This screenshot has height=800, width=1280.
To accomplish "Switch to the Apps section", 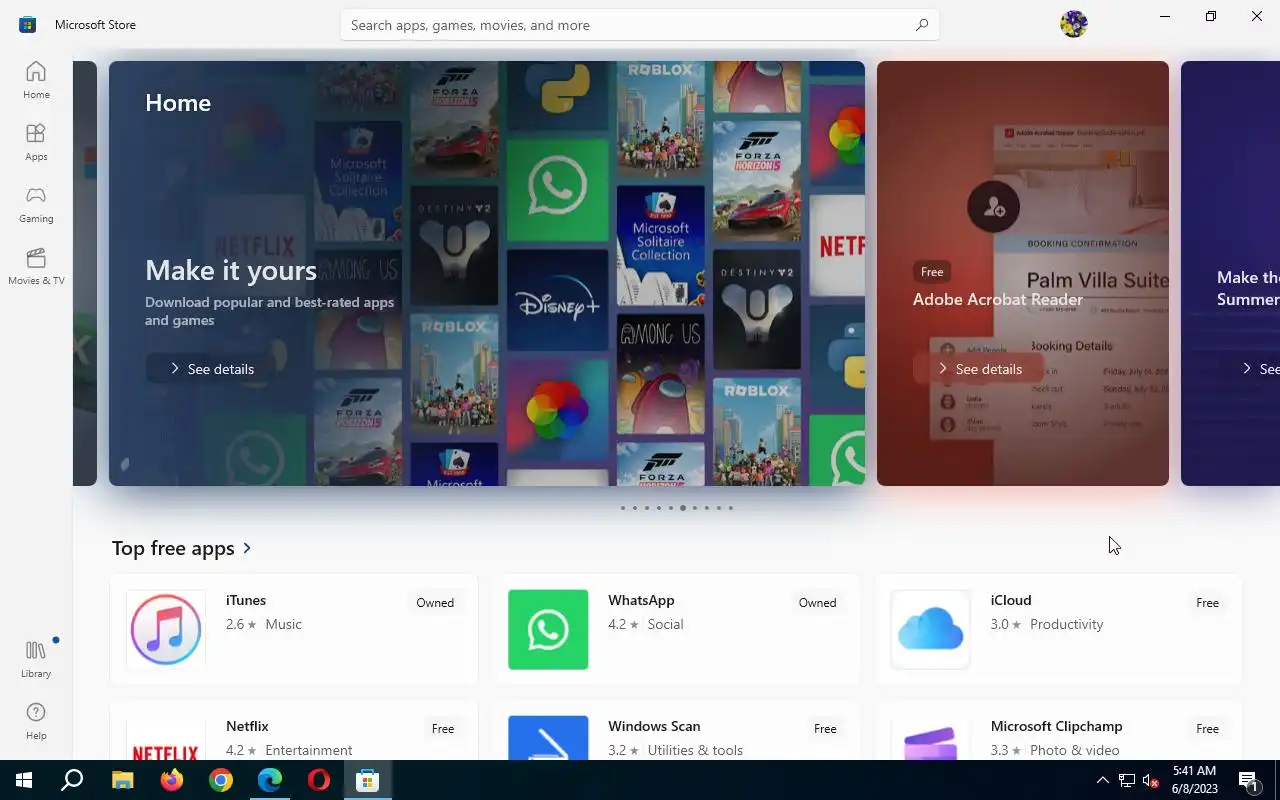I will click(36, 142).
